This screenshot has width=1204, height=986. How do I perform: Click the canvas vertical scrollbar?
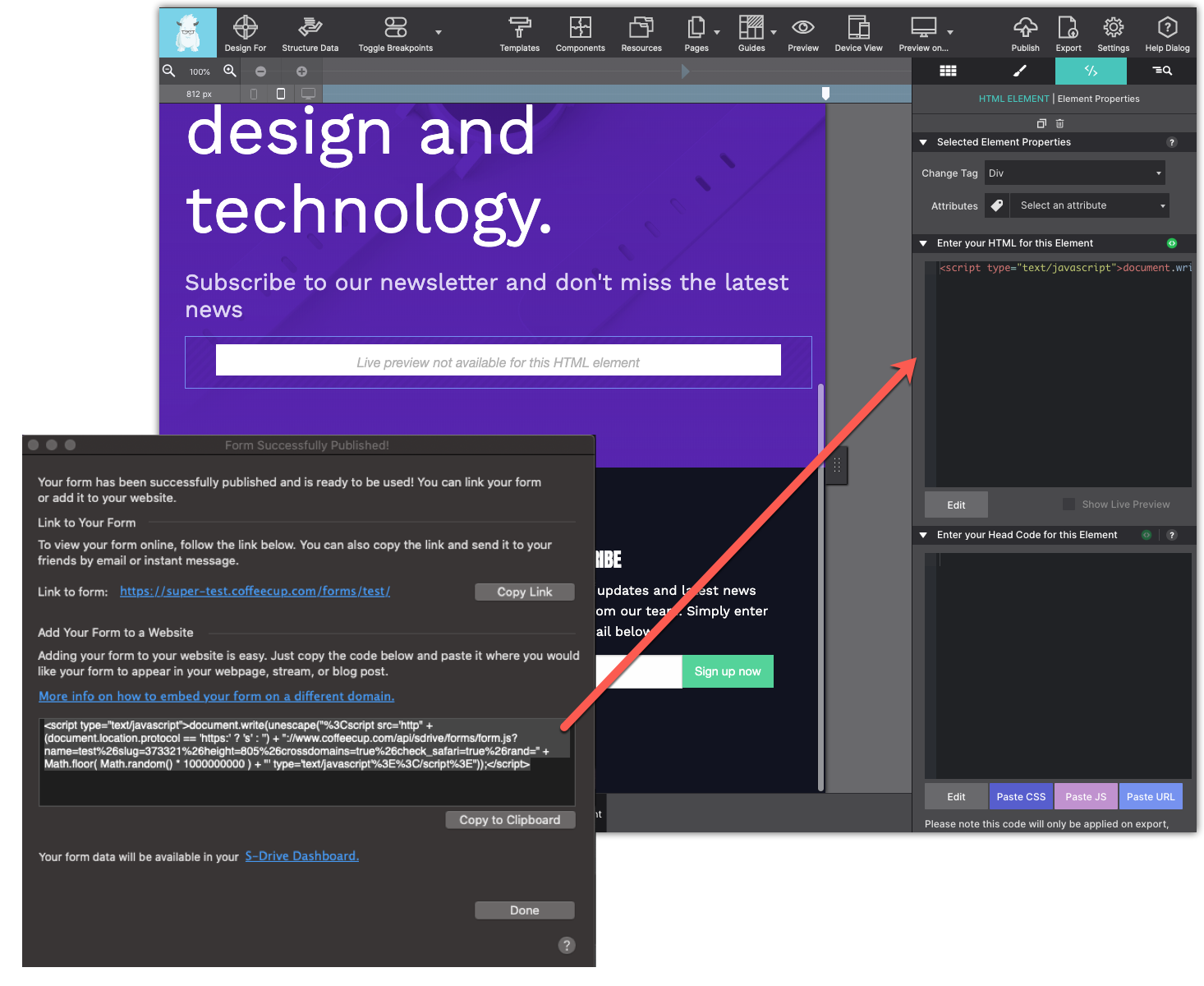click(x=821, y=587)
